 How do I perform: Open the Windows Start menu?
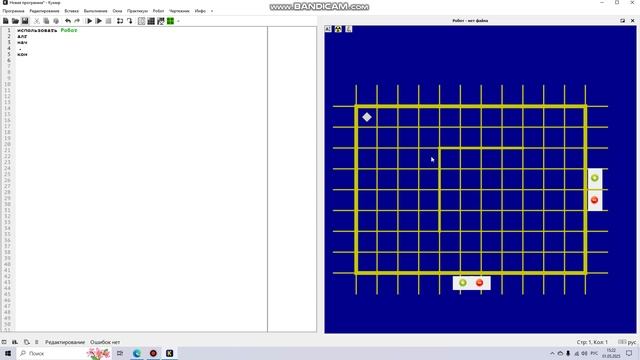point(8,353)
